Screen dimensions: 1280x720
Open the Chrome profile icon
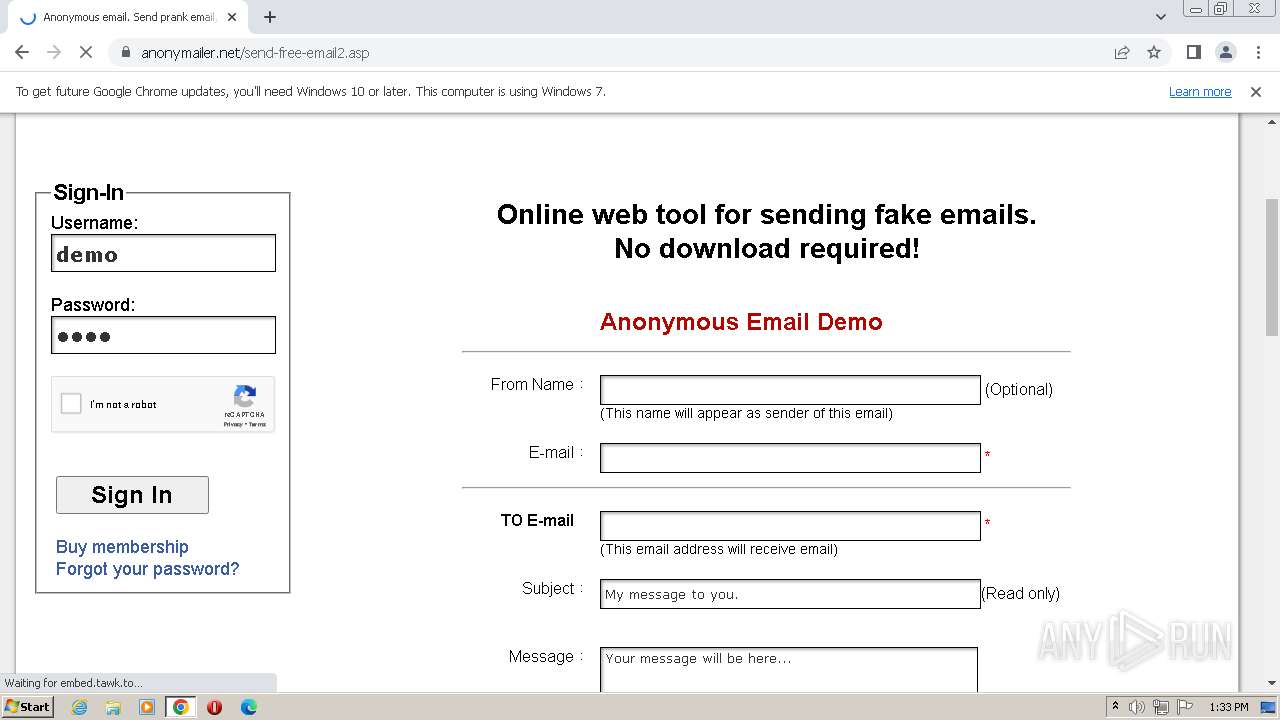[x=1225, y=52]
